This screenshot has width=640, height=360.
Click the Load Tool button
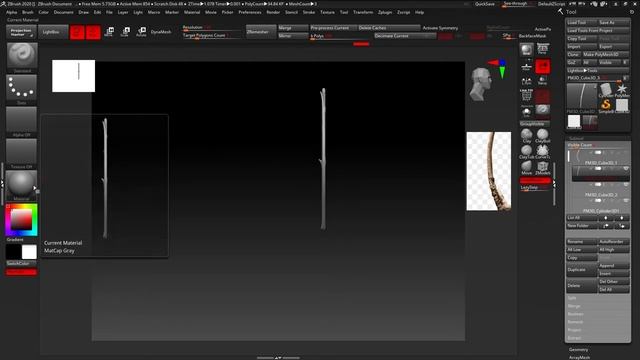point(581,22)
